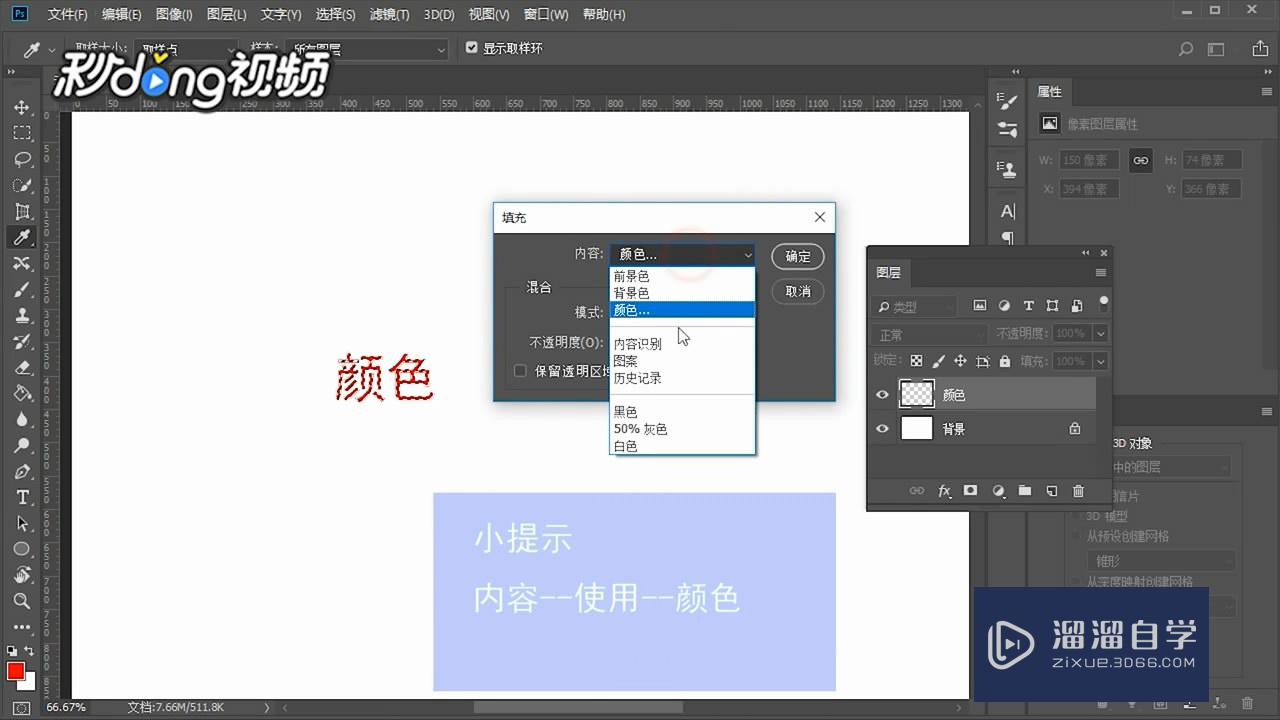Select the Crop tool
The height and width of the screenshot is (720, 1280).
coord(22,211)
